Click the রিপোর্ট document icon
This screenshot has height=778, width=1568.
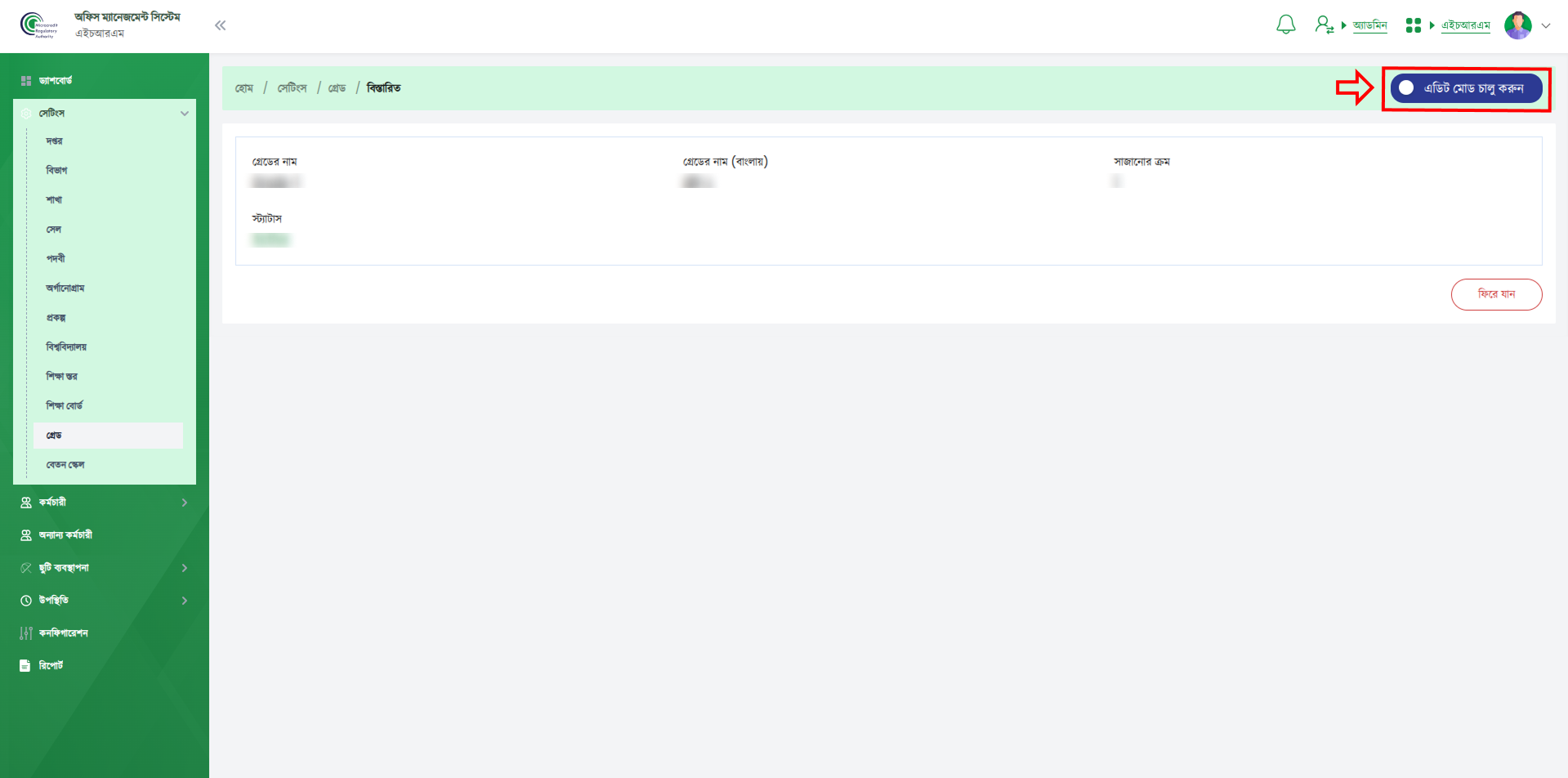[x=25, y=666]
